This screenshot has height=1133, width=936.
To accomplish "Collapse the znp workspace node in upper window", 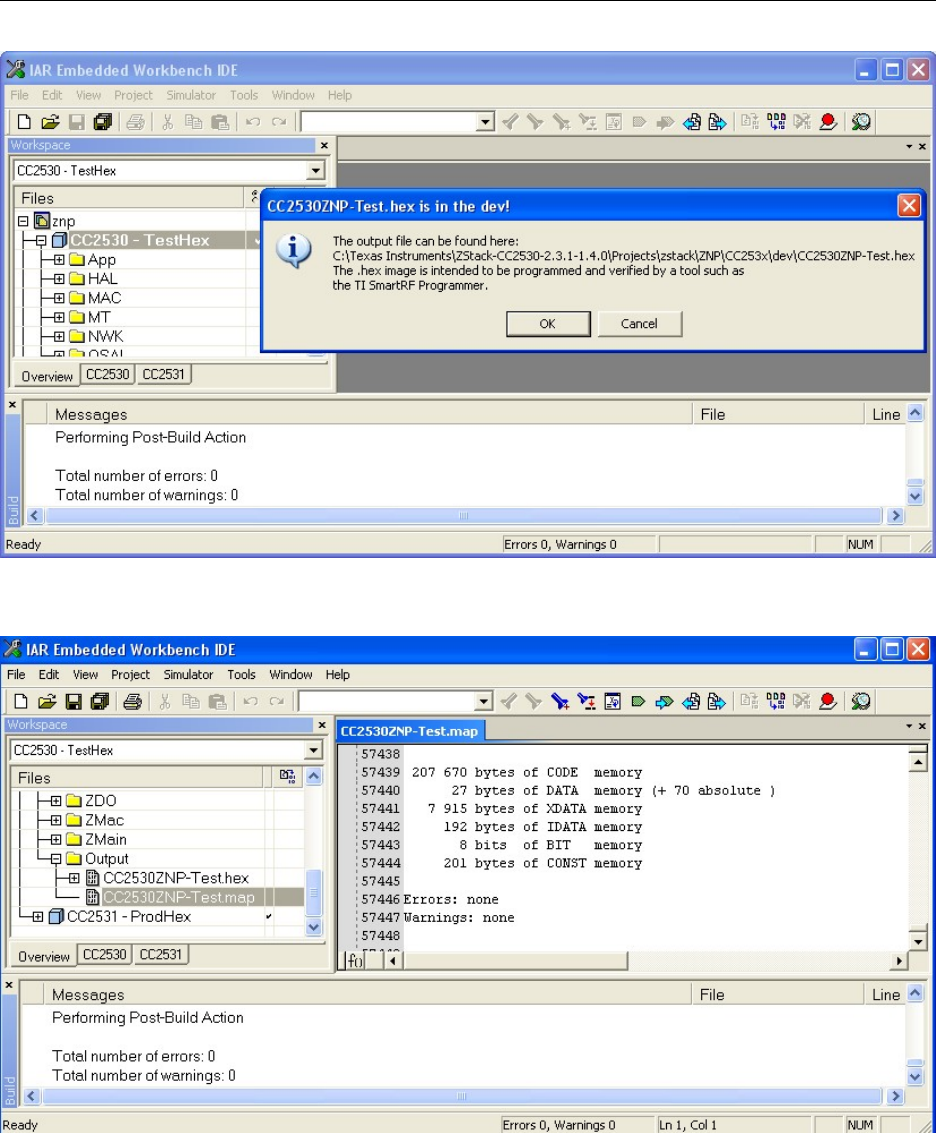I will [x=23, y=221].
